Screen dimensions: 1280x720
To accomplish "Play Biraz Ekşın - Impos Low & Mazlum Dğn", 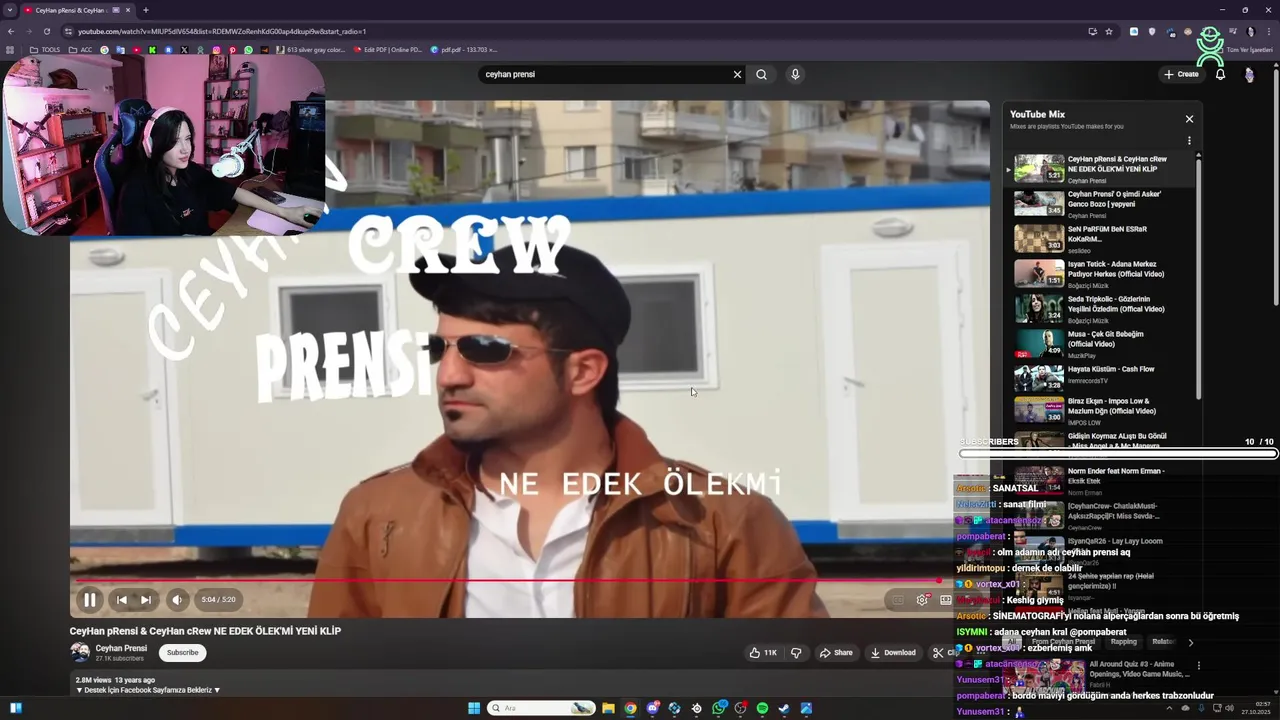I will click(x=1100, y=410).
